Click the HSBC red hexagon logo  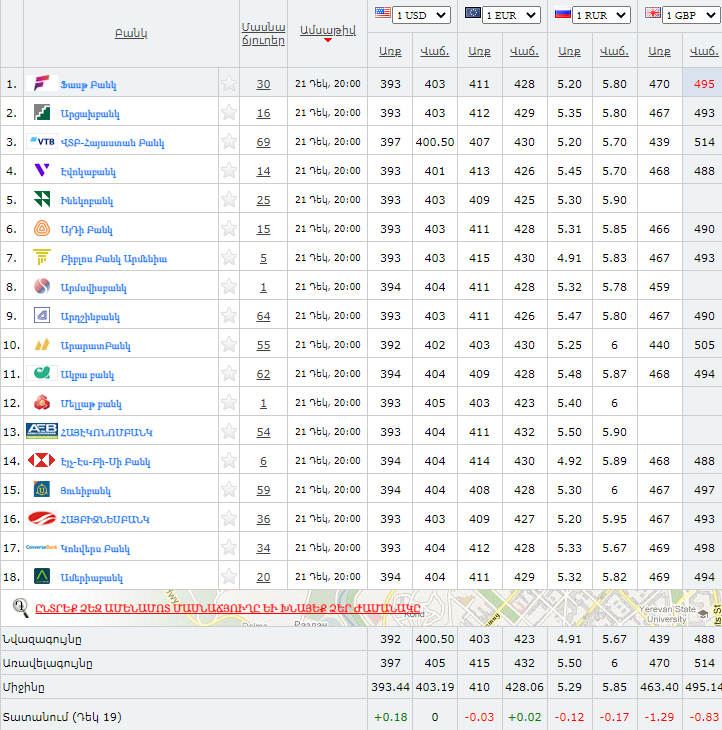42,460
